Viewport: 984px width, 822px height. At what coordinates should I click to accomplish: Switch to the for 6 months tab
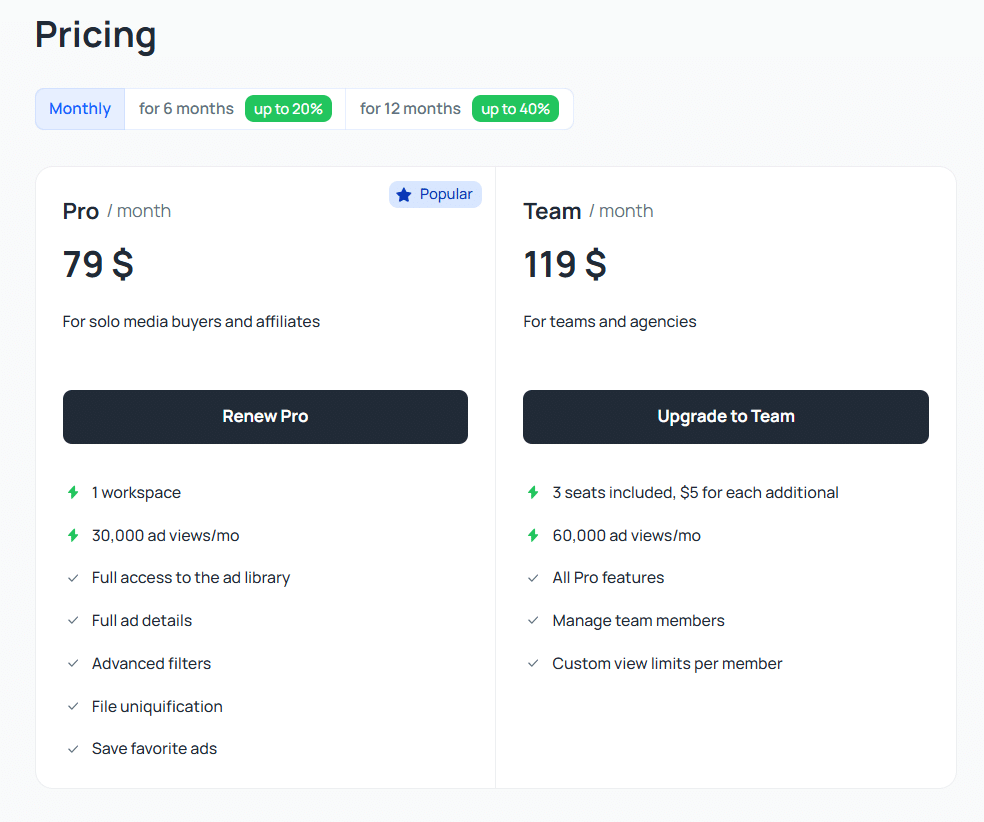click(235, 109)
